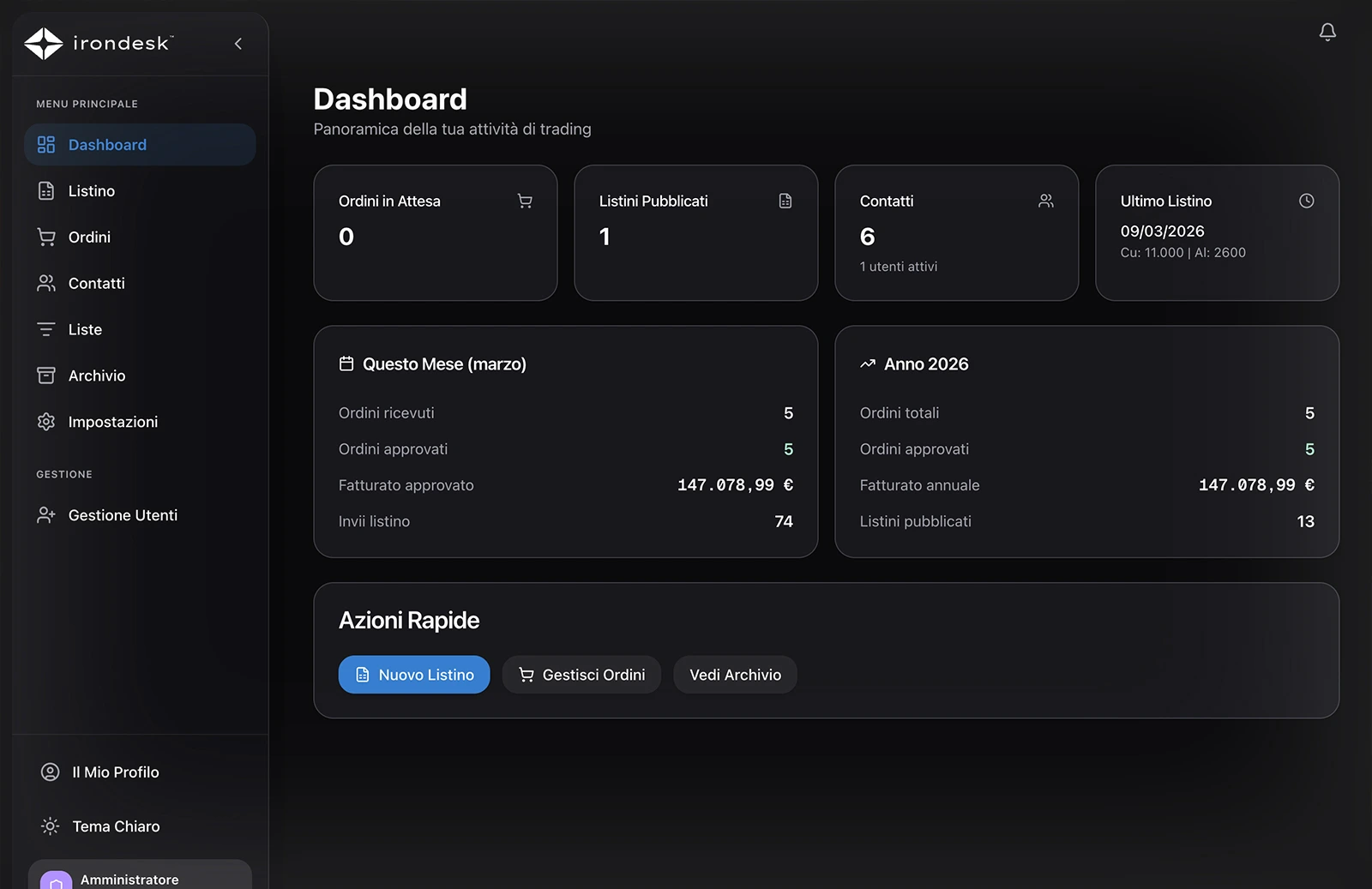Open Il Mio Profilo
Image resolution: width=1372 pixels, height=889 pixels.
click(115, 772)
